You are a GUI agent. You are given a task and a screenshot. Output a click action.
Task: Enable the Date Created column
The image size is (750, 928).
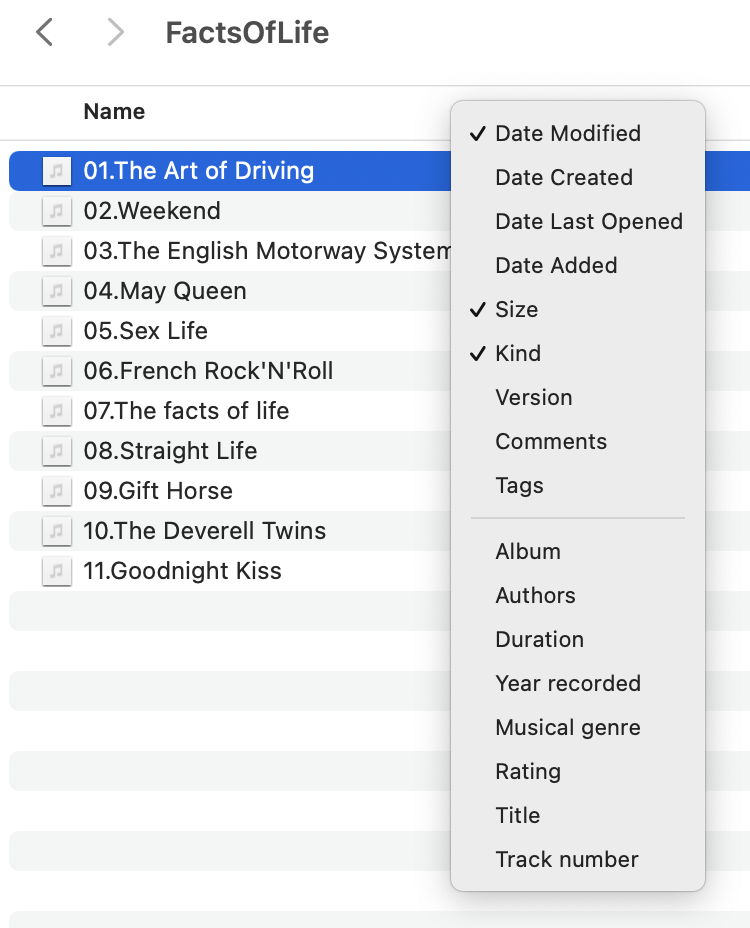(x=563, y=177)
